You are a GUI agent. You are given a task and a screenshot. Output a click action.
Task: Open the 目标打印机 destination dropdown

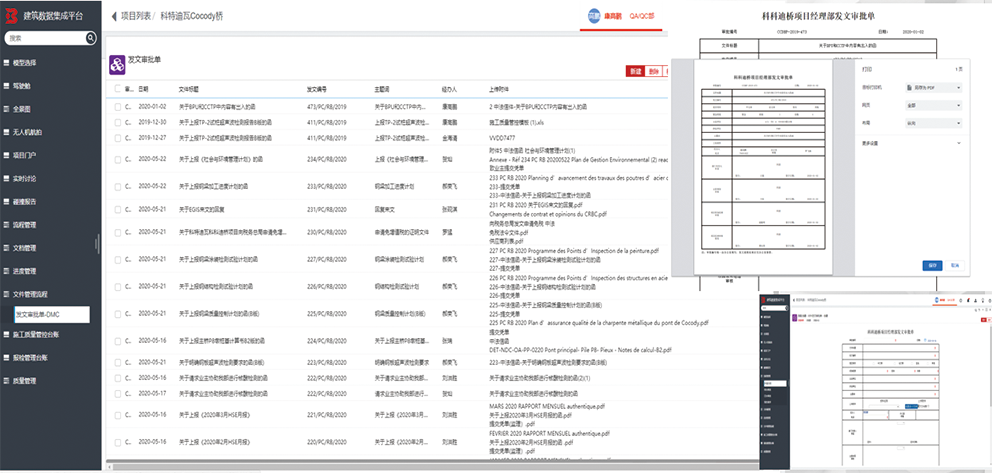(932, 87)
